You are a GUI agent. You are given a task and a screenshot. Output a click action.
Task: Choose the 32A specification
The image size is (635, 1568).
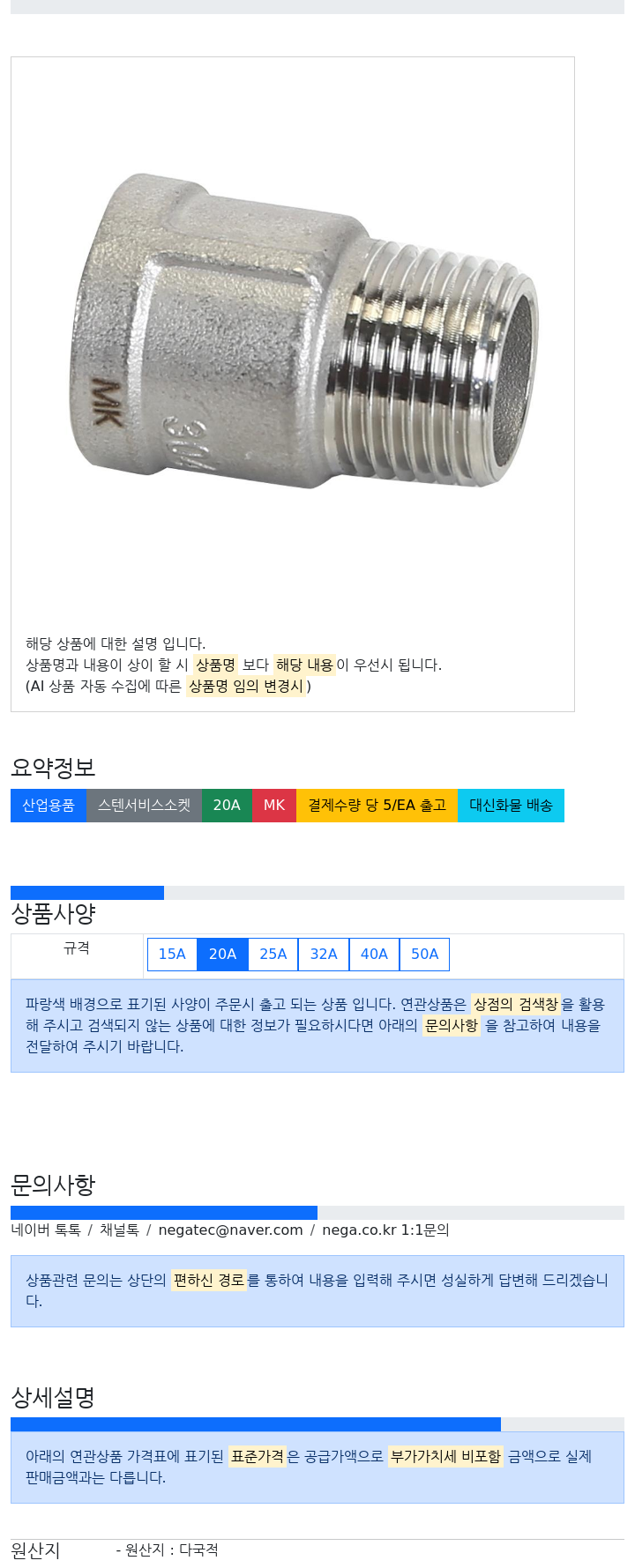pos(324,954)
